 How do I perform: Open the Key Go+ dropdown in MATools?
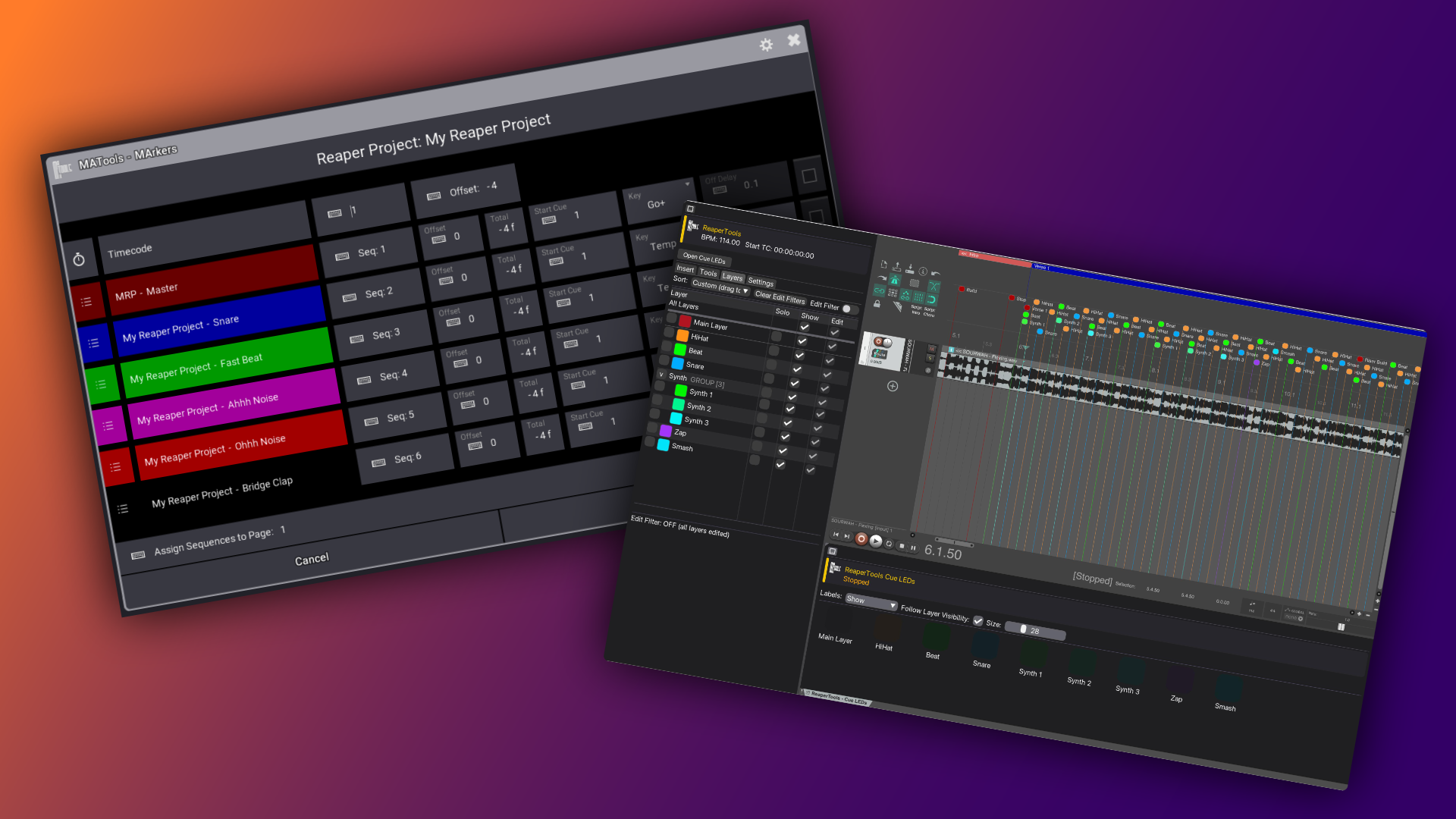(x=657, y=201)
